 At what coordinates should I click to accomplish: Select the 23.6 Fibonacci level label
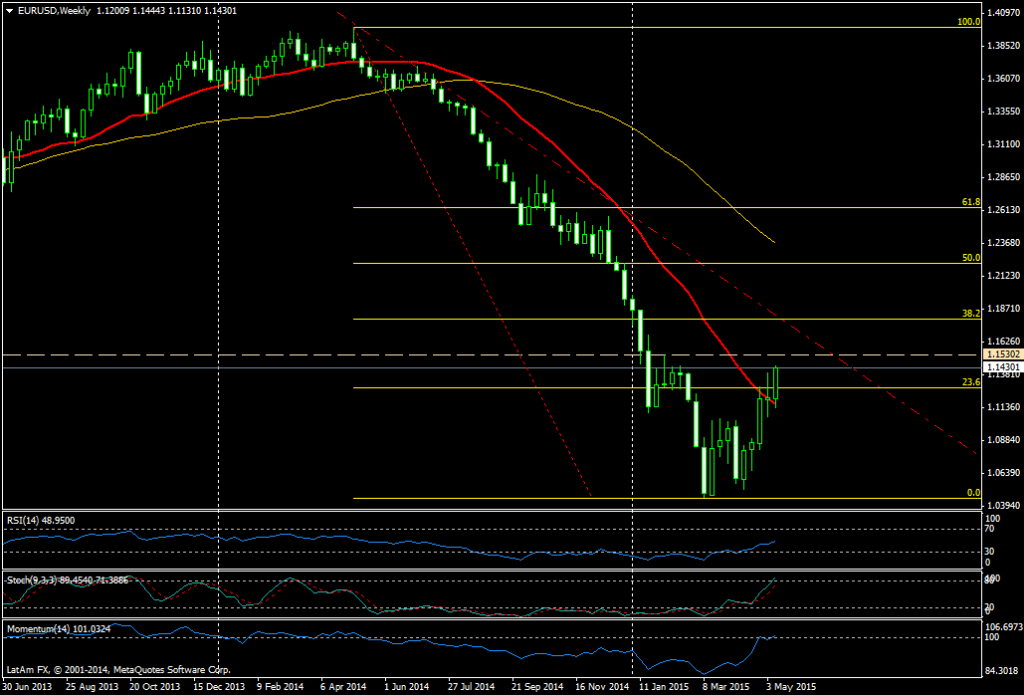pyautogui.click(x=969, y=383)
